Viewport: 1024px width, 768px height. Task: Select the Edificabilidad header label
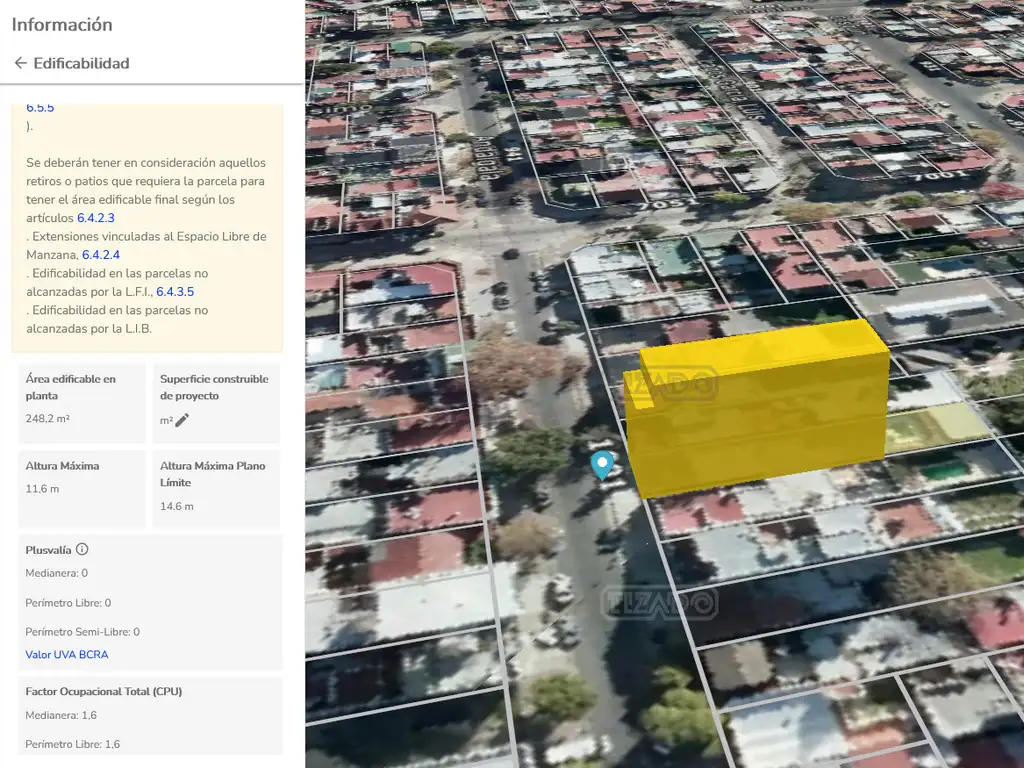tap(81, 63)
